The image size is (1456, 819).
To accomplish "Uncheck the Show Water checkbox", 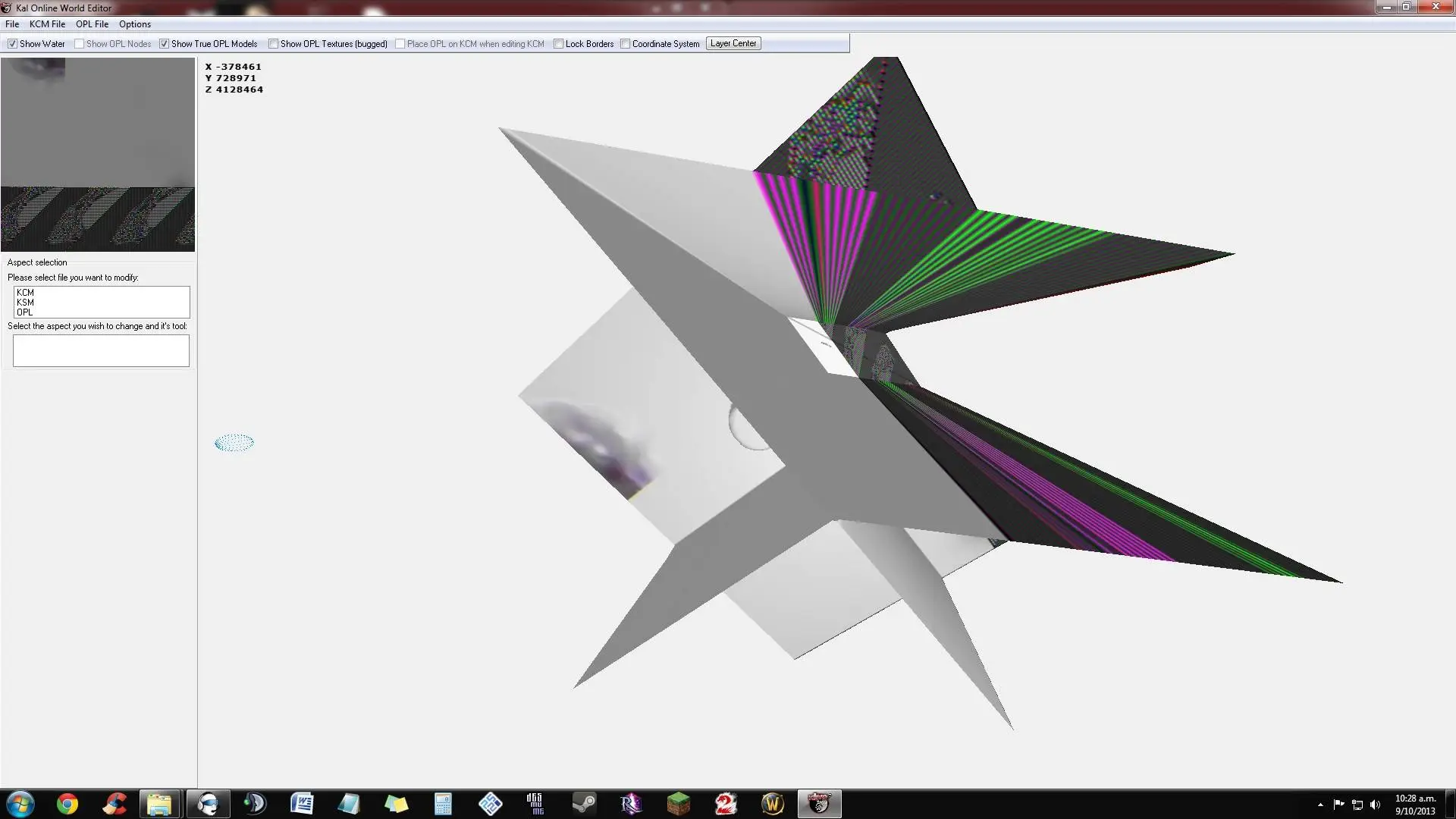I will pos(12,44).
